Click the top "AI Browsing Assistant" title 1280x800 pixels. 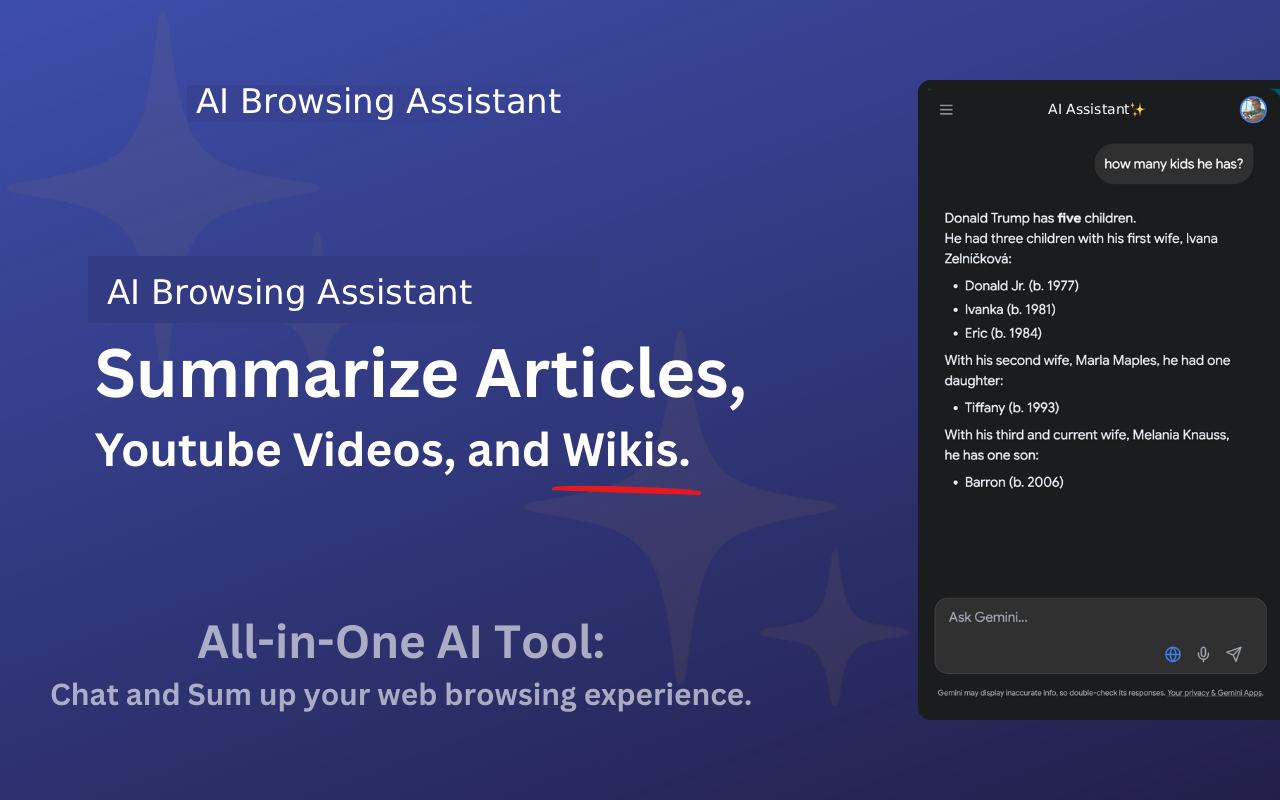click(x=378, y=102)
